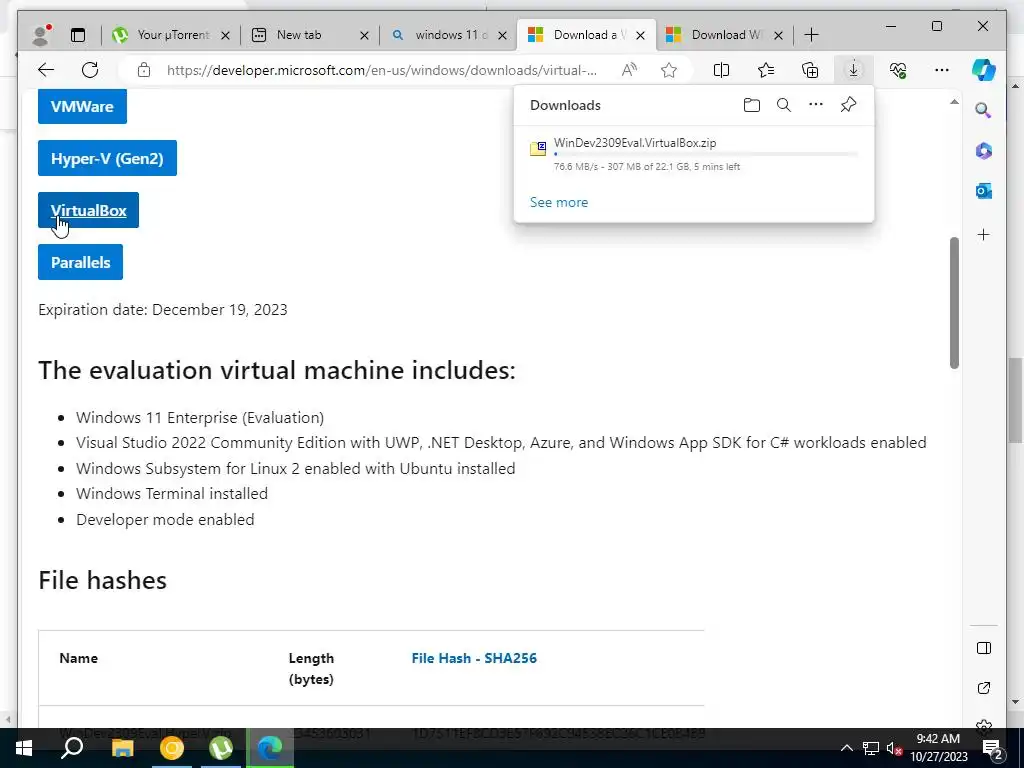Click the page vertical scrollbar thumb
The image size is (1024, 768).
(954, 303)
